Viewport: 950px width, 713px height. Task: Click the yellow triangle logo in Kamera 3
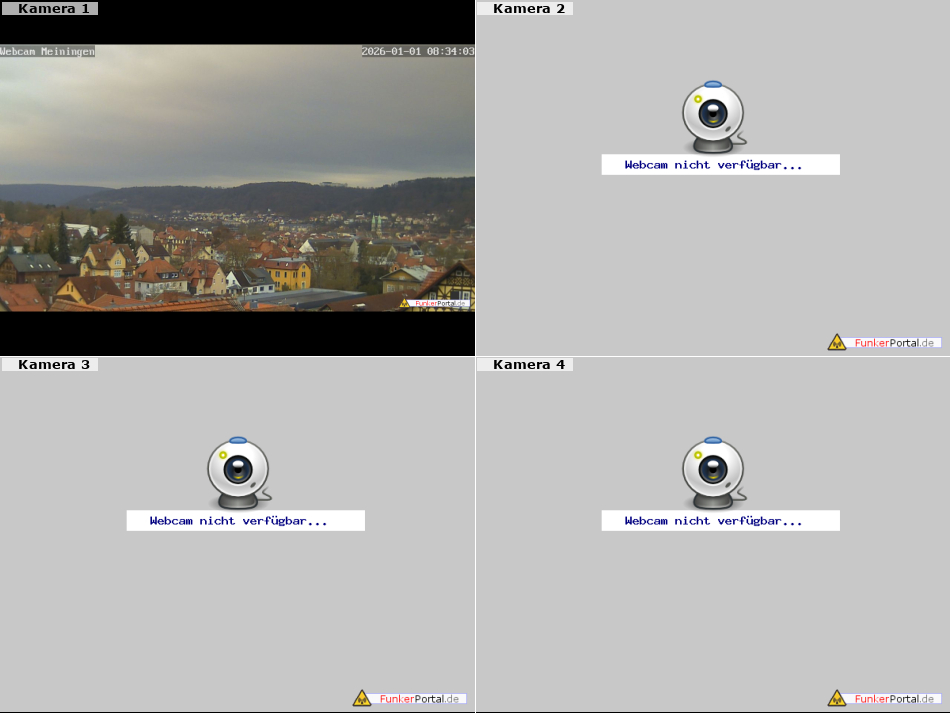362,698
